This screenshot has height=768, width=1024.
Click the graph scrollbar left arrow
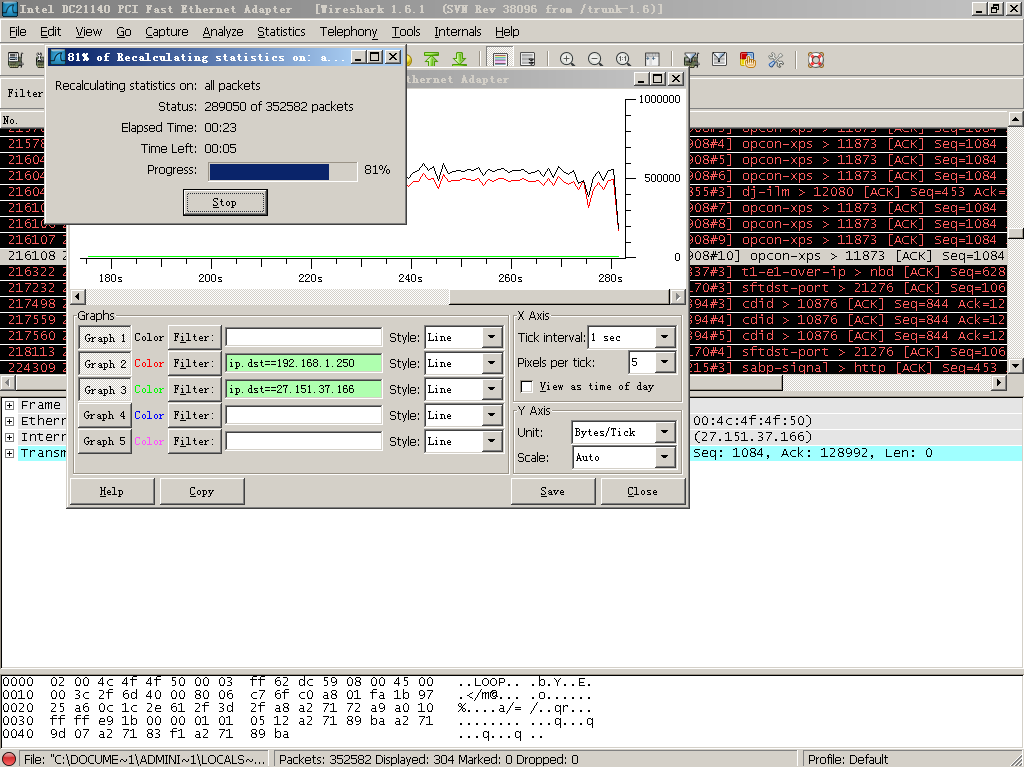coord(78,296)
